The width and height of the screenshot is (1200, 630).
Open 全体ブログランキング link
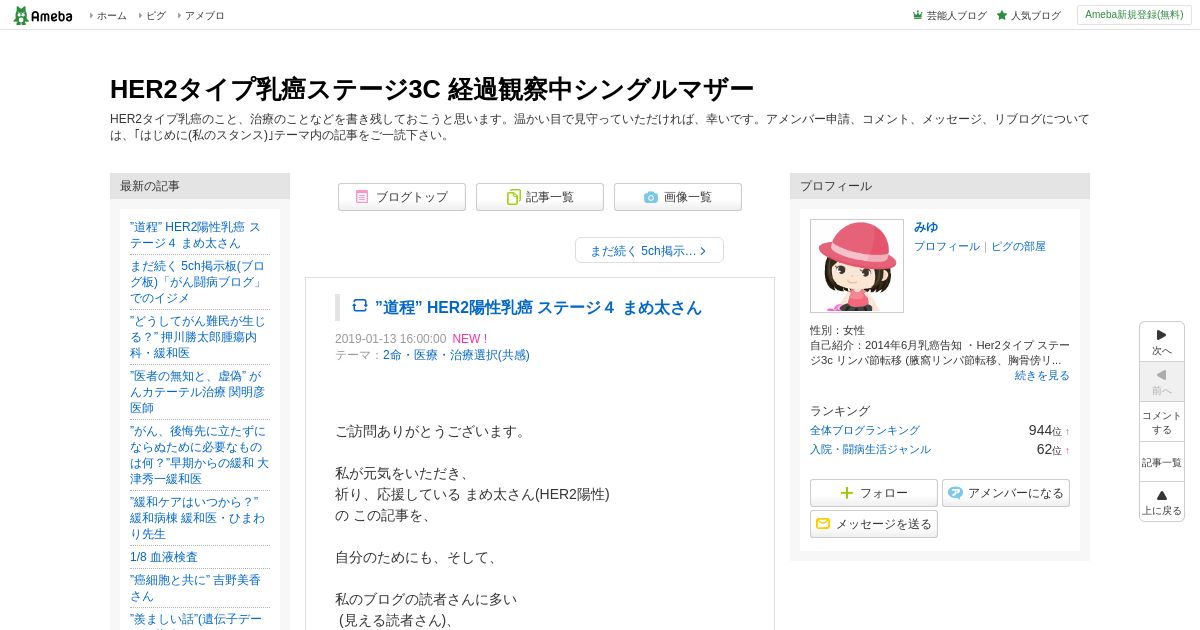(865, 430)
